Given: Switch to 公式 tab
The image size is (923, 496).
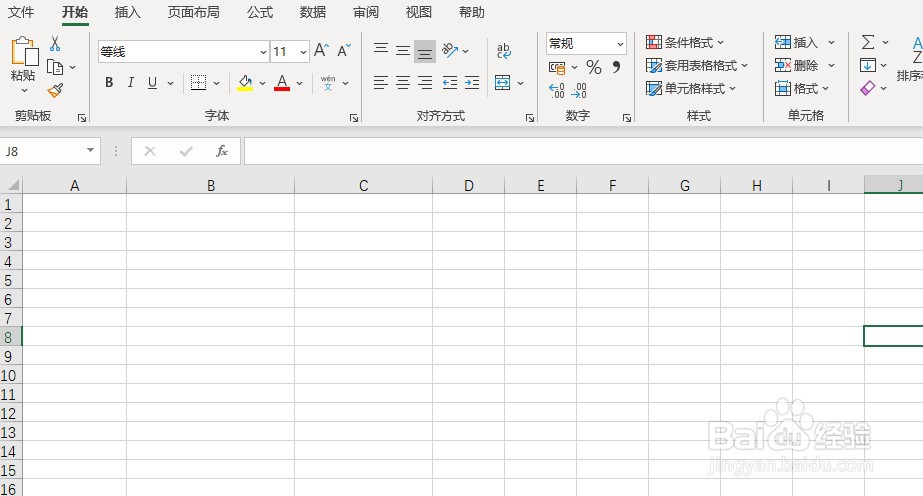Looking at the screenshot, I should click(x=260, y=12).
